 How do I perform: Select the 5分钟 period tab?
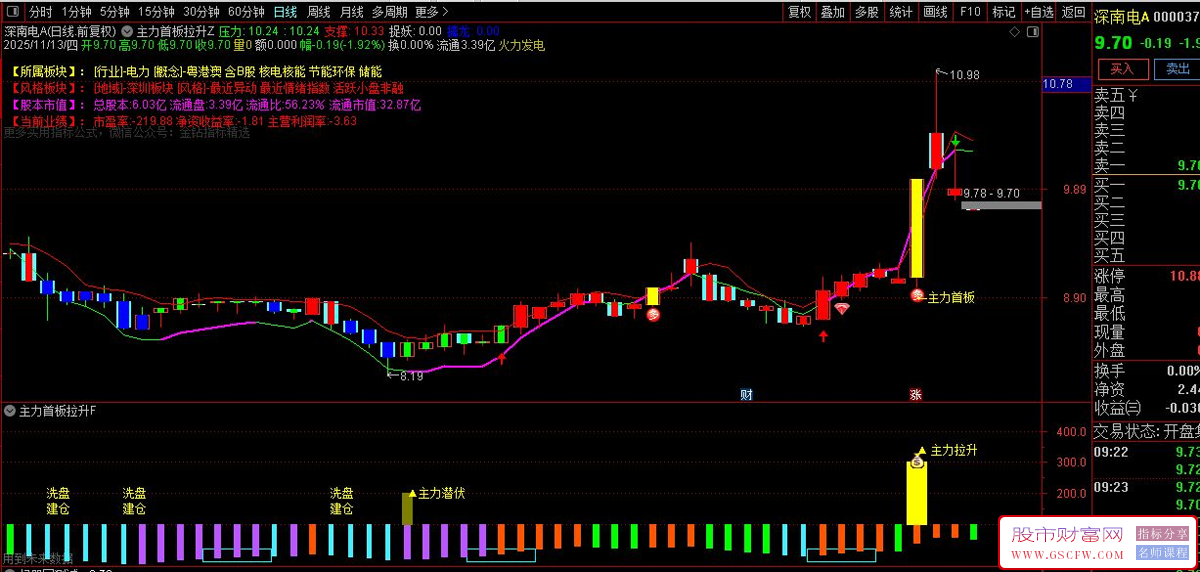coord(115,12)
